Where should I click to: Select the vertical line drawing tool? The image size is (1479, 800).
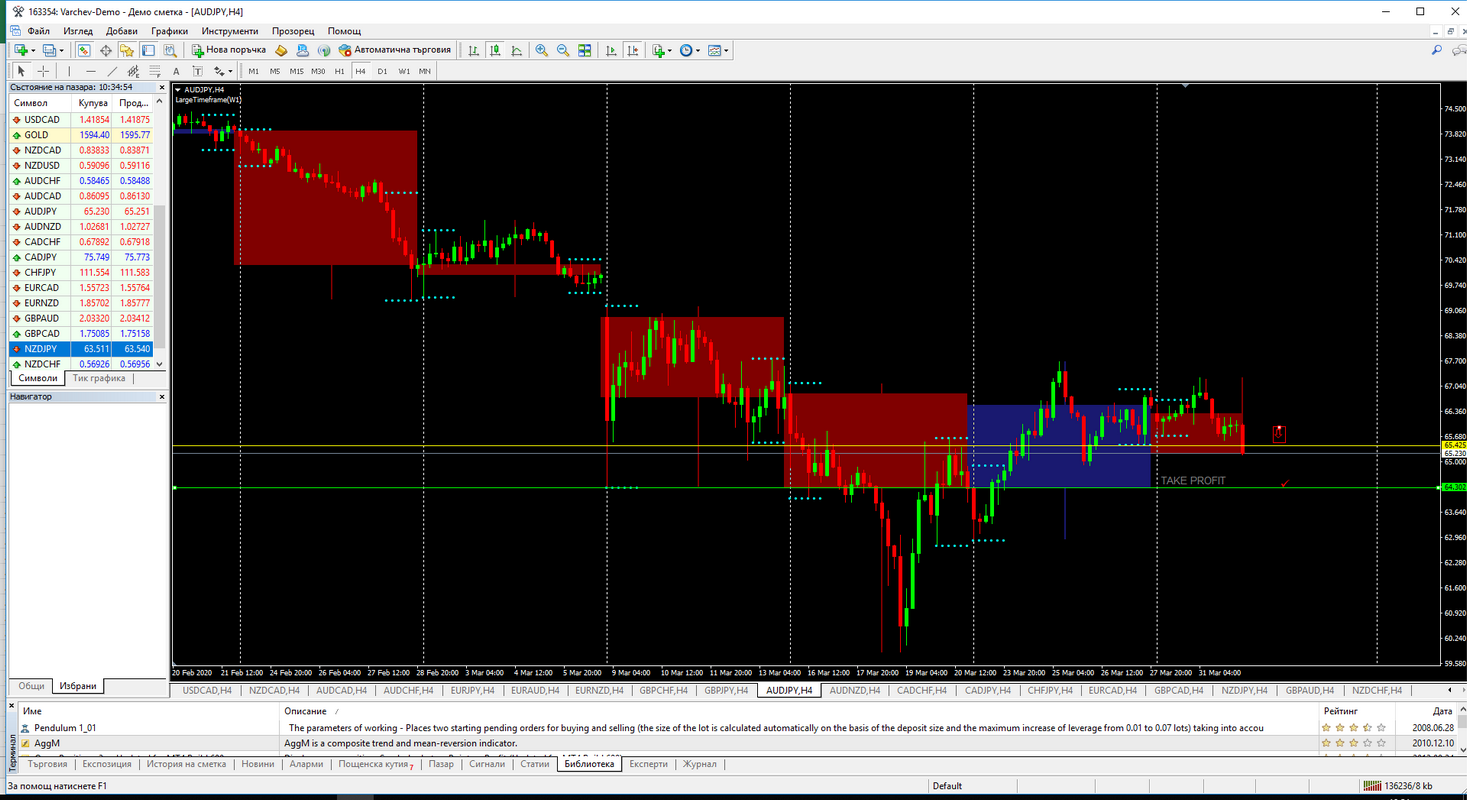click(x=69, y=71)
